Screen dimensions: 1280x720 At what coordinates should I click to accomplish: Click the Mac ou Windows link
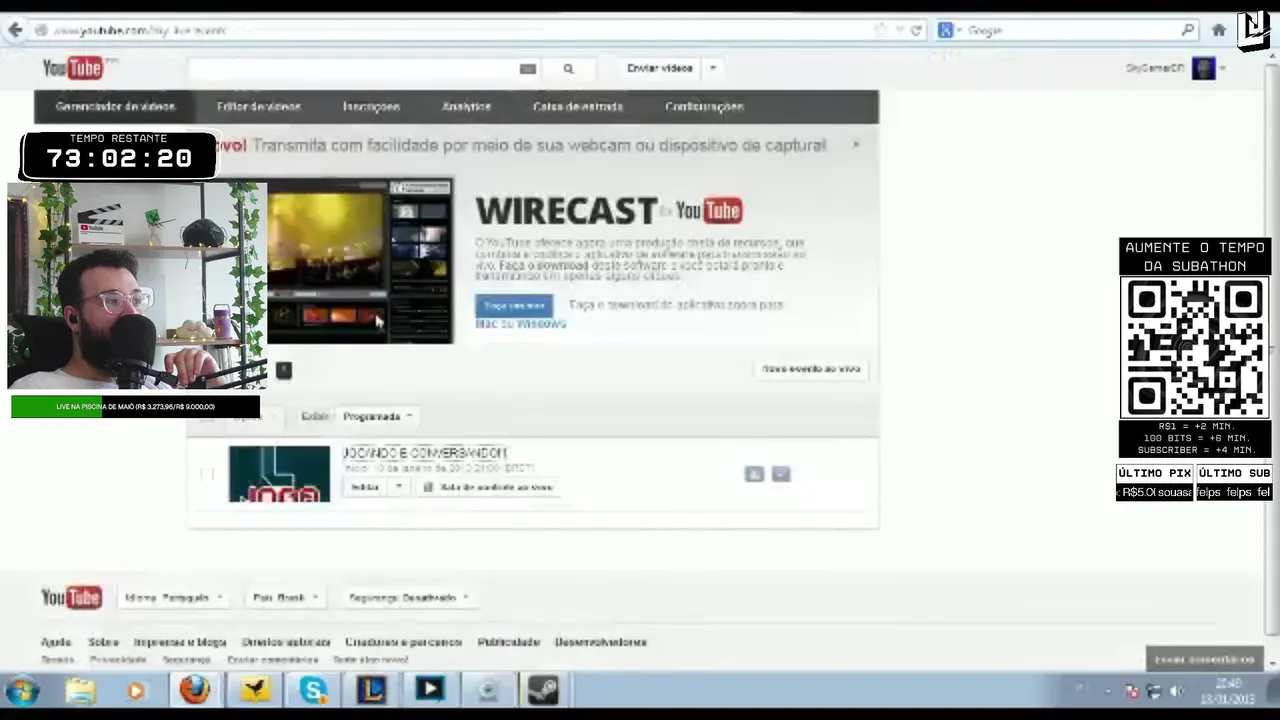pos(521,324)
